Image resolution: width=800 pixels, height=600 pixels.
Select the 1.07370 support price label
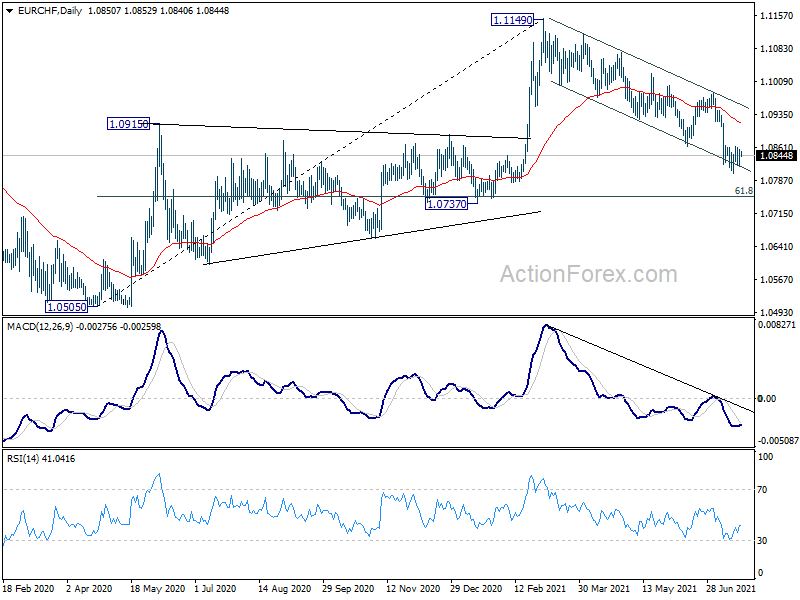[446, 204]
